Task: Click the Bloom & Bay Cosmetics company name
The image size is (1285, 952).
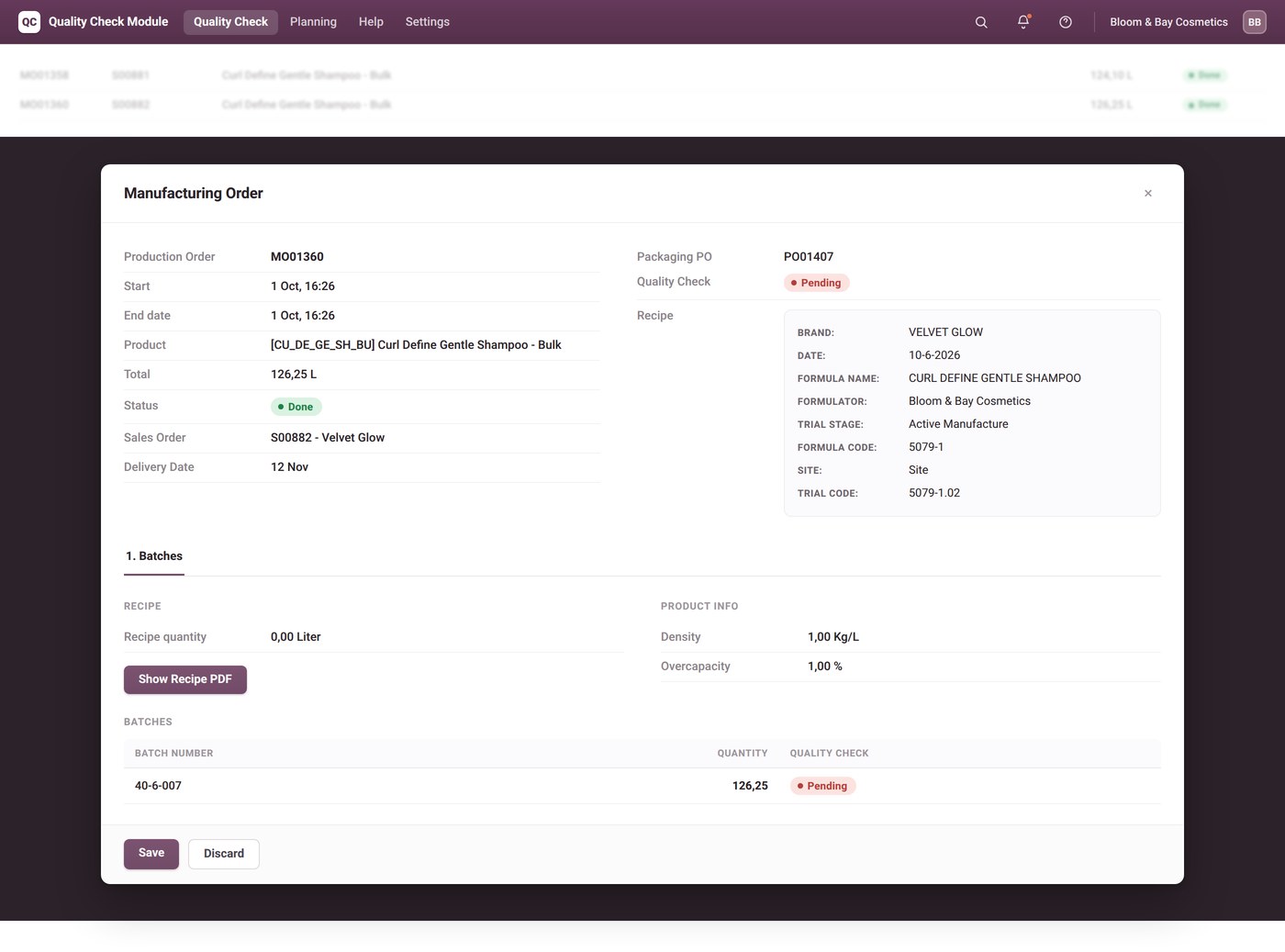Action: click(1168, 22)
